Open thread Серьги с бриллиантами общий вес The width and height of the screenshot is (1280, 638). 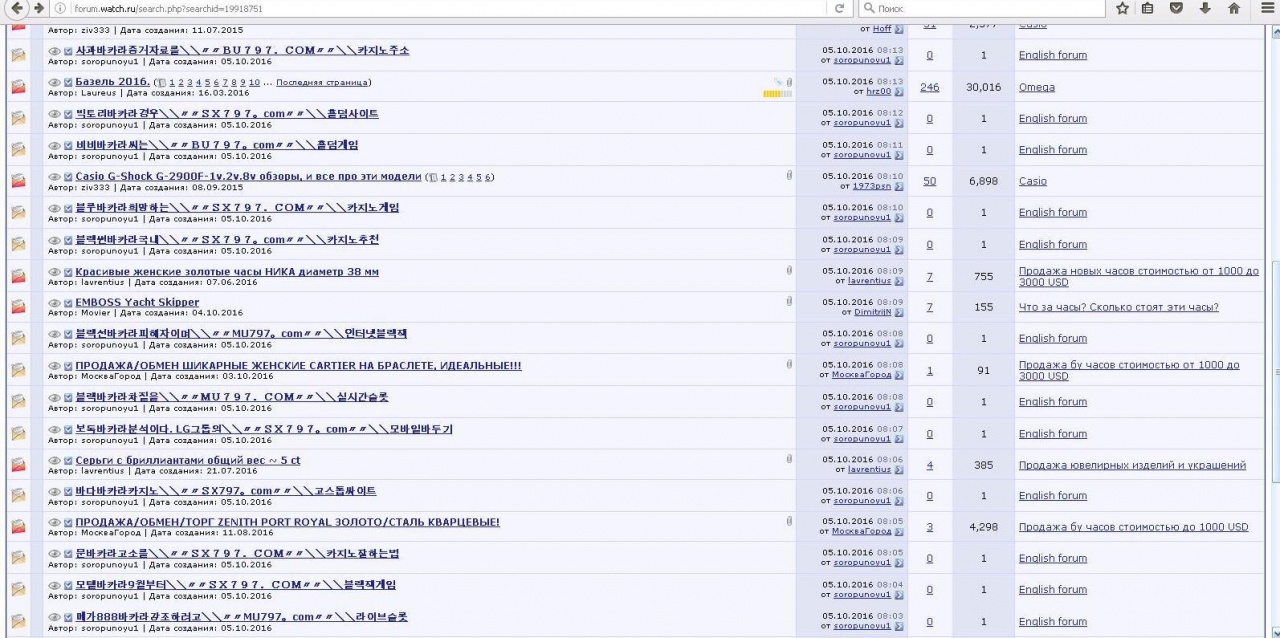pos(188,460)
